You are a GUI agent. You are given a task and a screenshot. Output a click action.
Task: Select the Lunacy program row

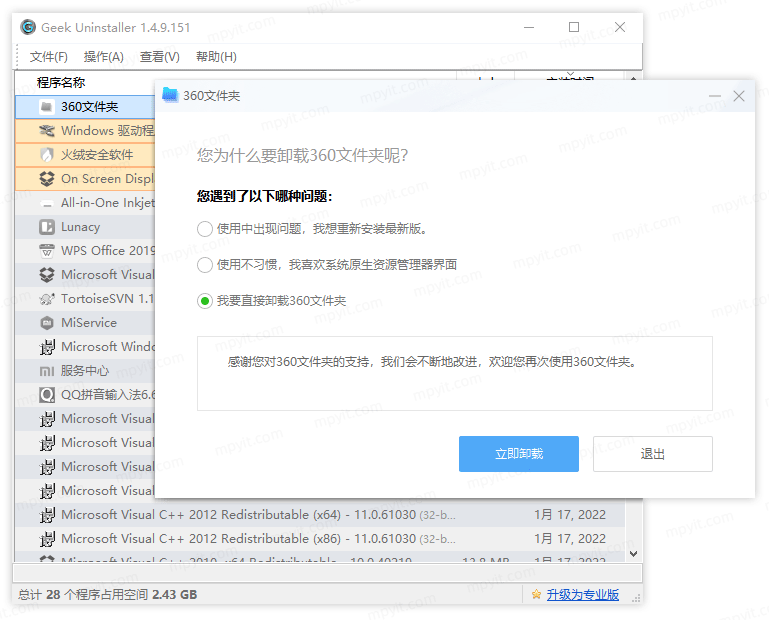coord(85,227)
